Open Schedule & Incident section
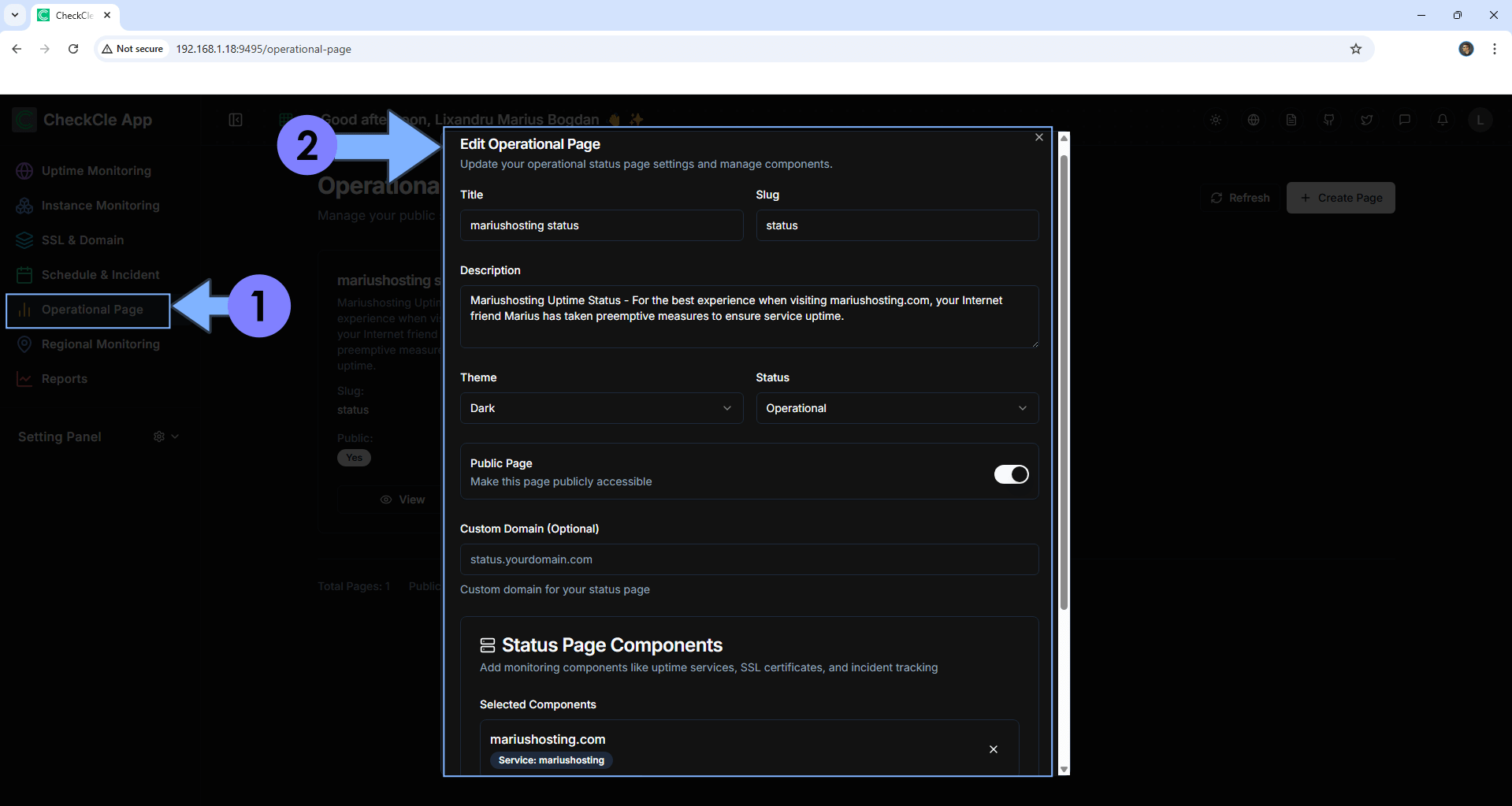 click(100, 275)
